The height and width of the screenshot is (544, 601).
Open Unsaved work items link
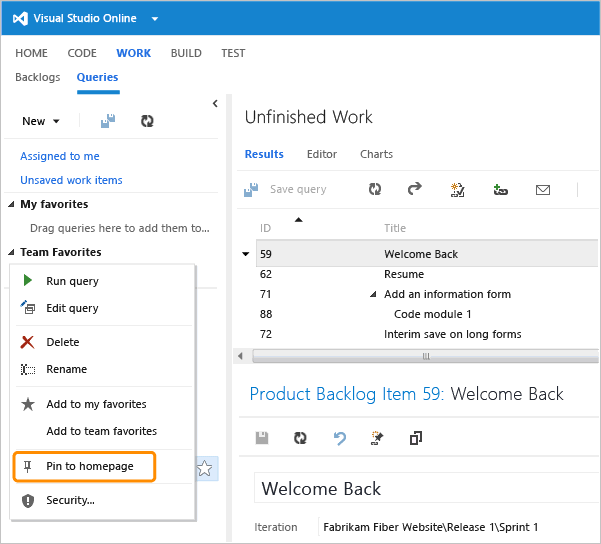pyautogui.click(x=71, y=180)
